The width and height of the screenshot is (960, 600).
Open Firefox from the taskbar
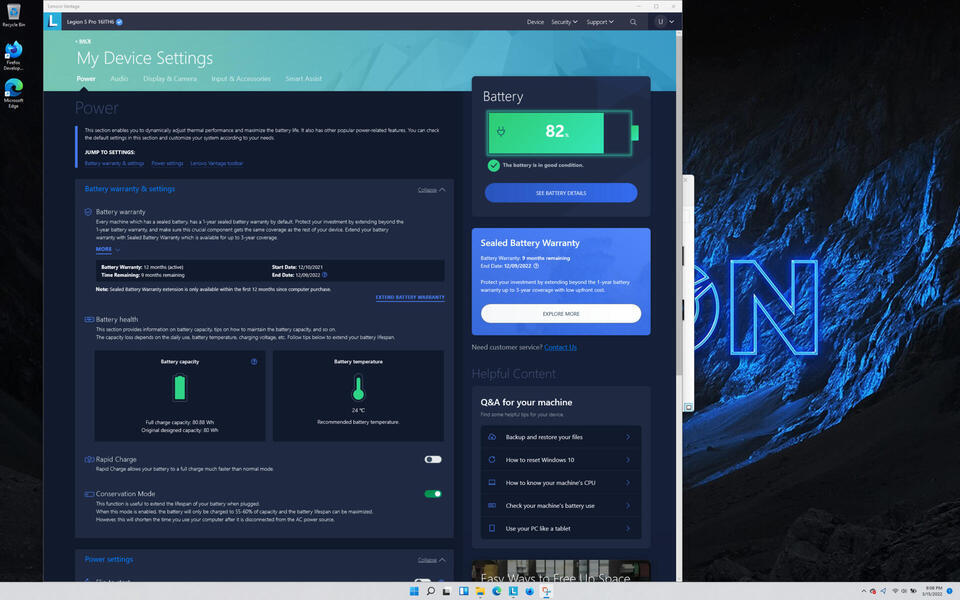tap(530, 591)
